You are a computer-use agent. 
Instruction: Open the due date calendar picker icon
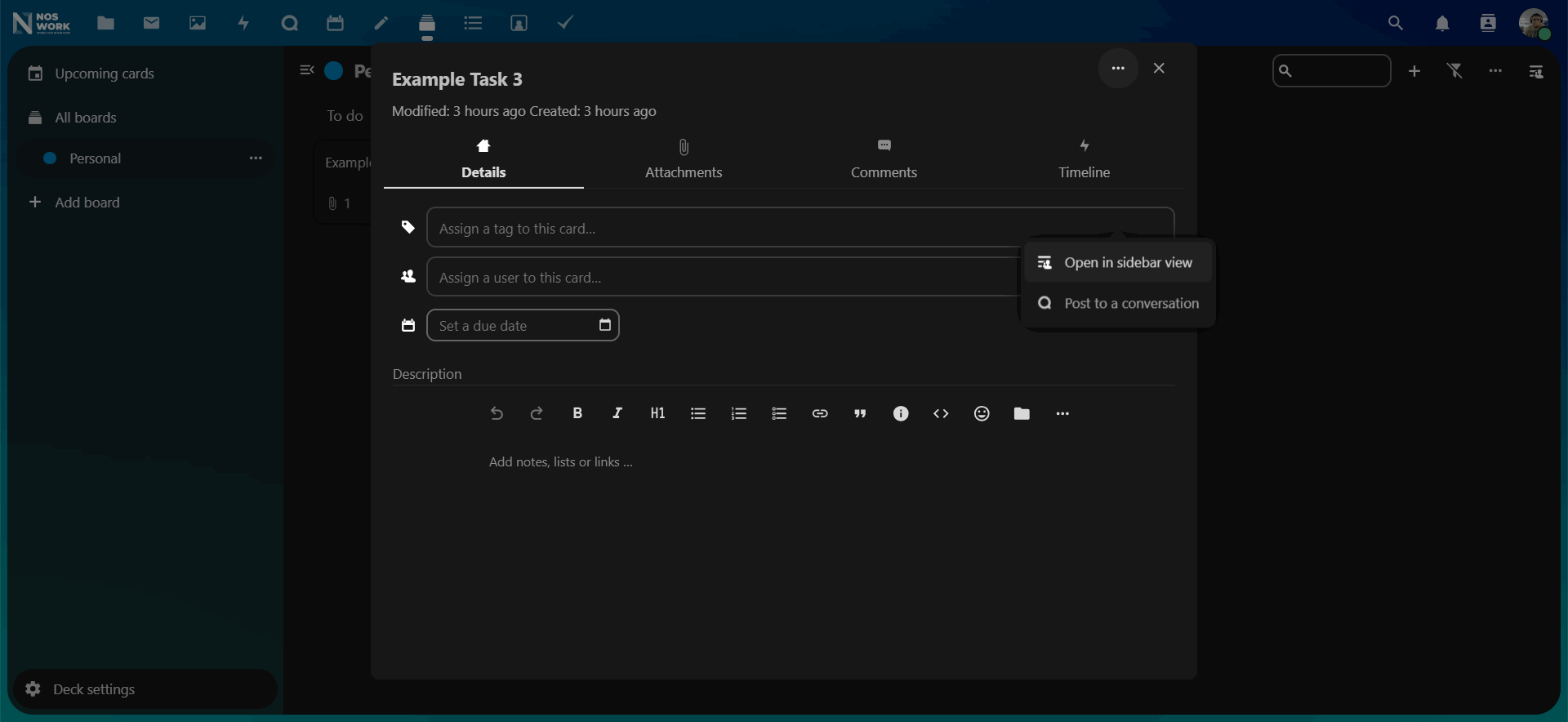(605, 325)
